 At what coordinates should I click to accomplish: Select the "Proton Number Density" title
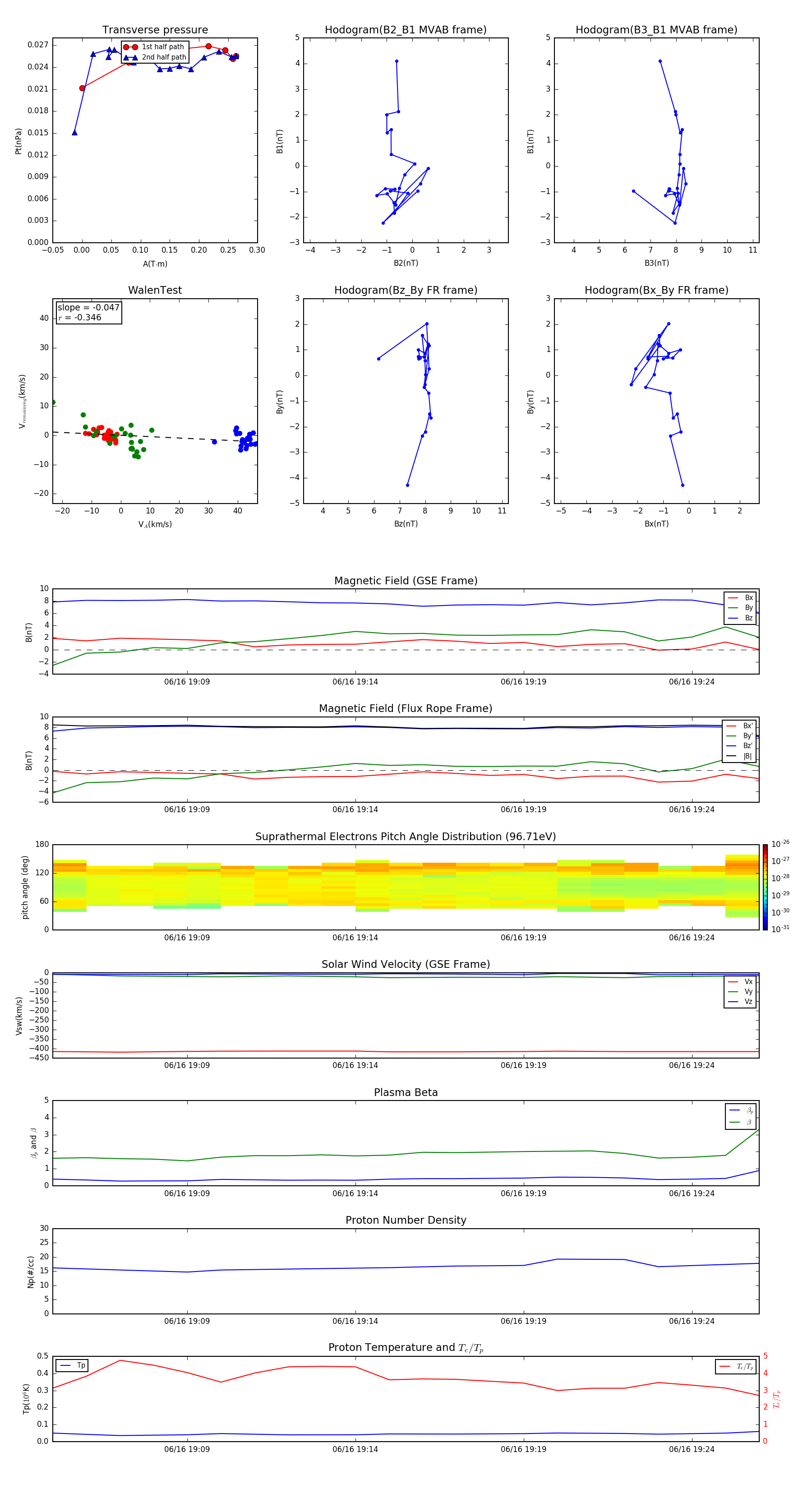(405, 1220)
